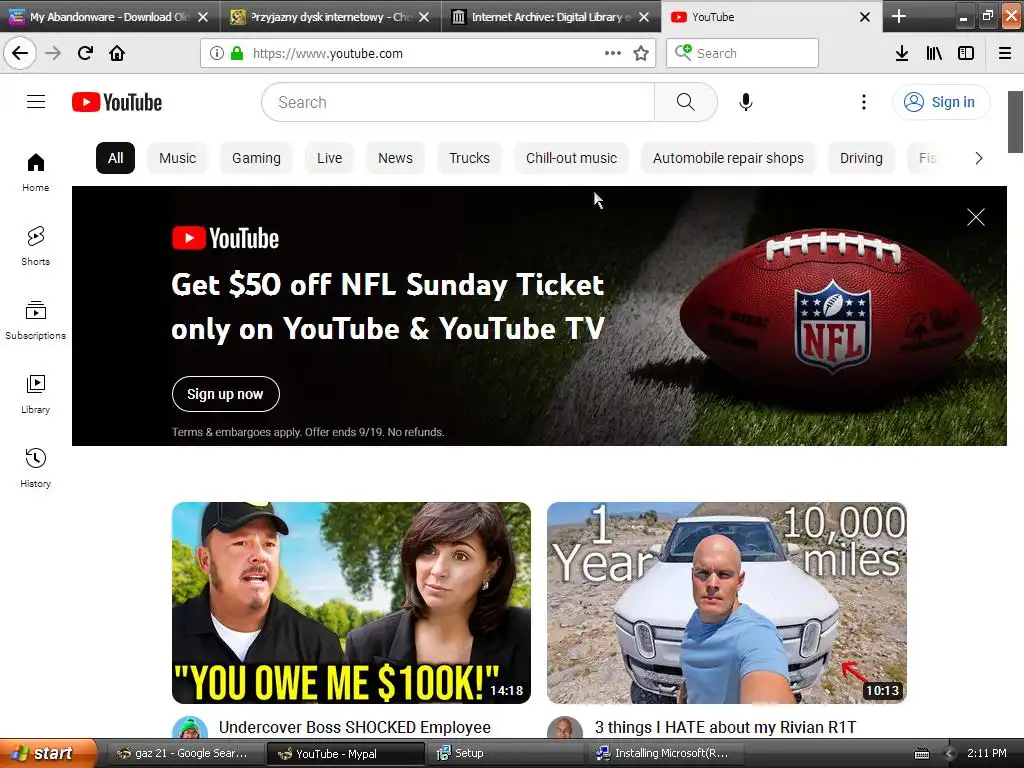
Task: Select the Automobile repair shops chip
Action: tap(728, 158)
